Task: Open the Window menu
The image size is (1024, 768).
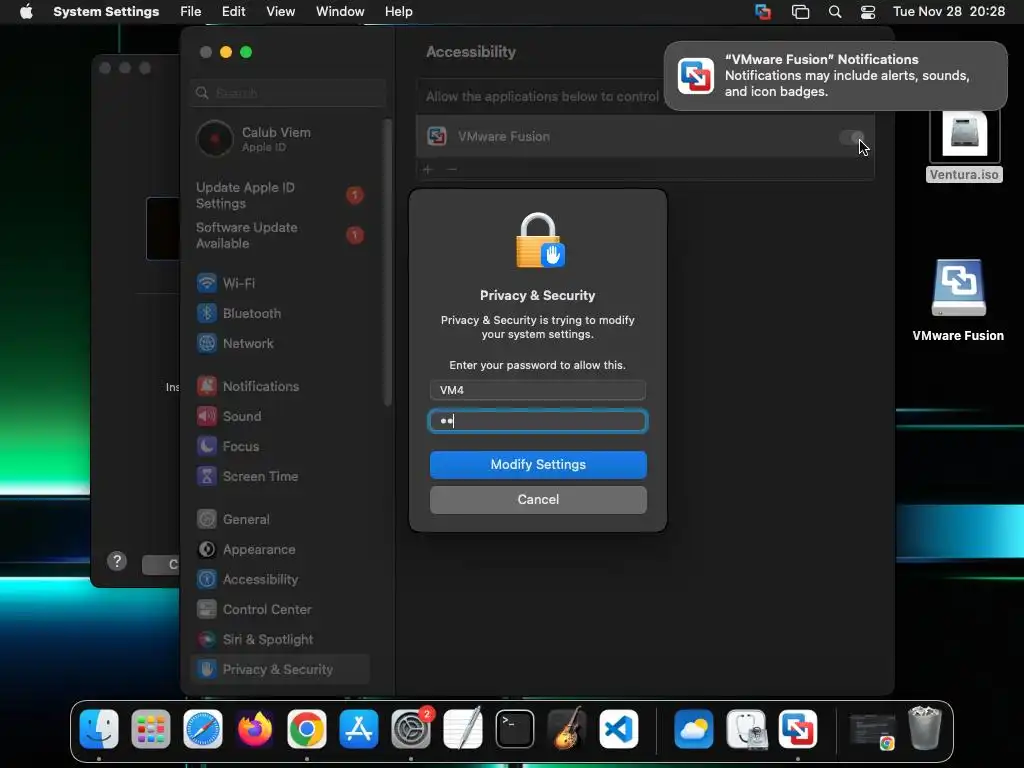Action: point(340,12)
